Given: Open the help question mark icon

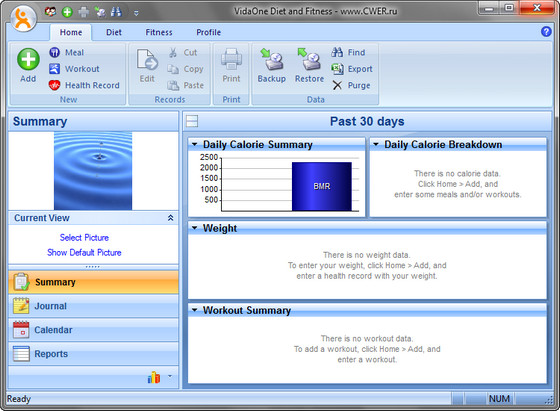Looking at the screenshot, I should coord(546,31).
